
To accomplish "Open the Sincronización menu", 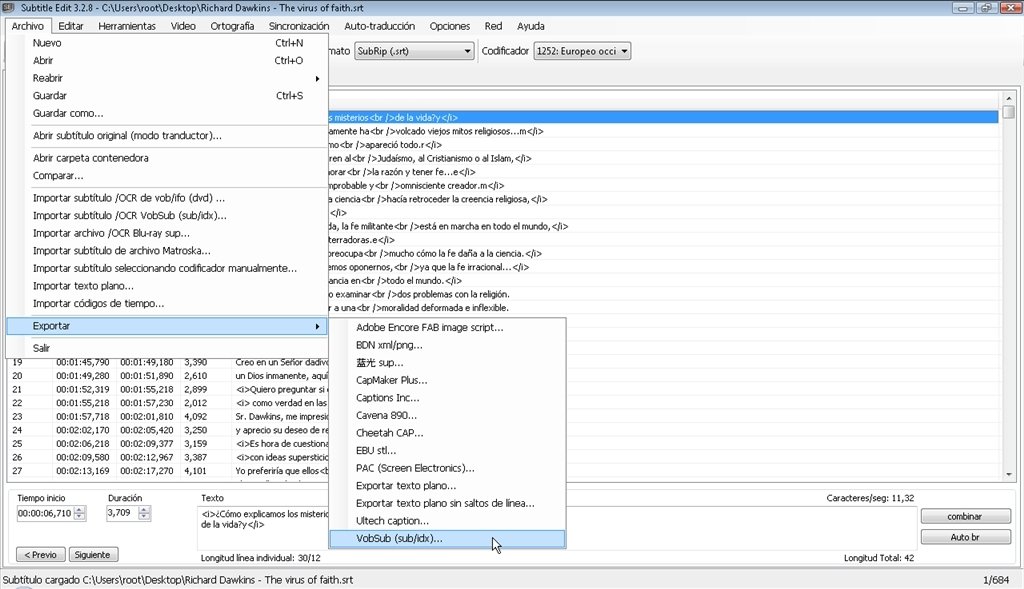I will point(298,26).
